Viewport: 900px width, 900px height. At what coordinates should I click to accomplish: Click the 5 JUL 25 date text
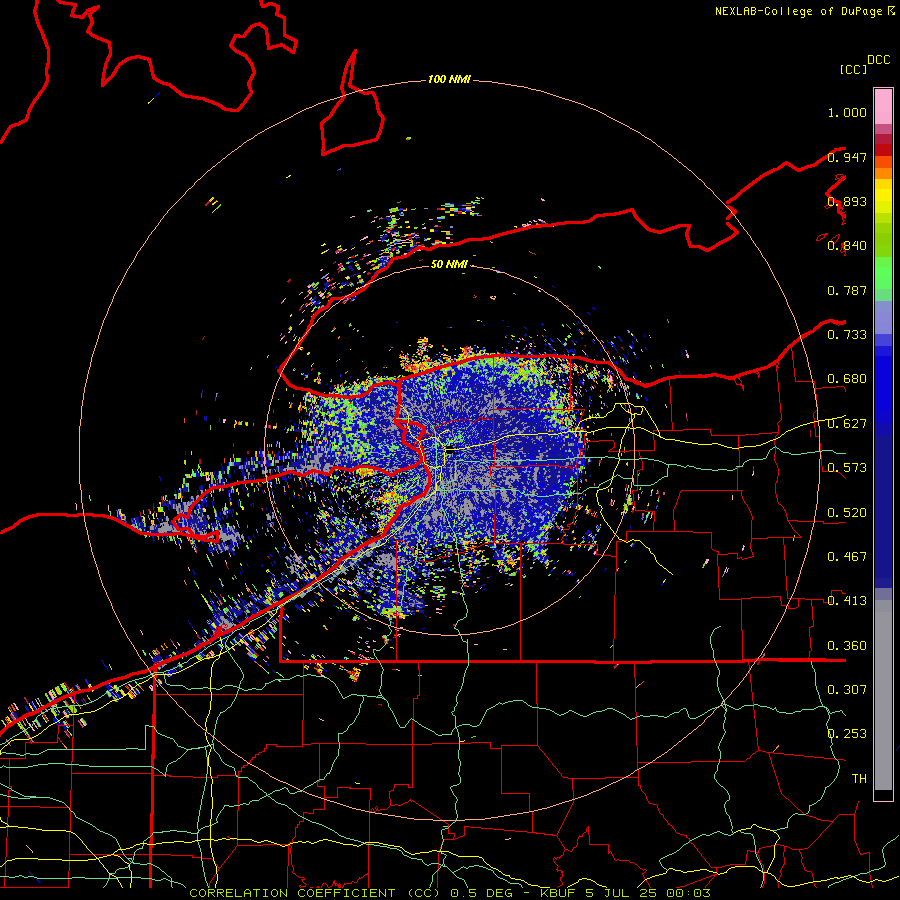tap(623, 893)
